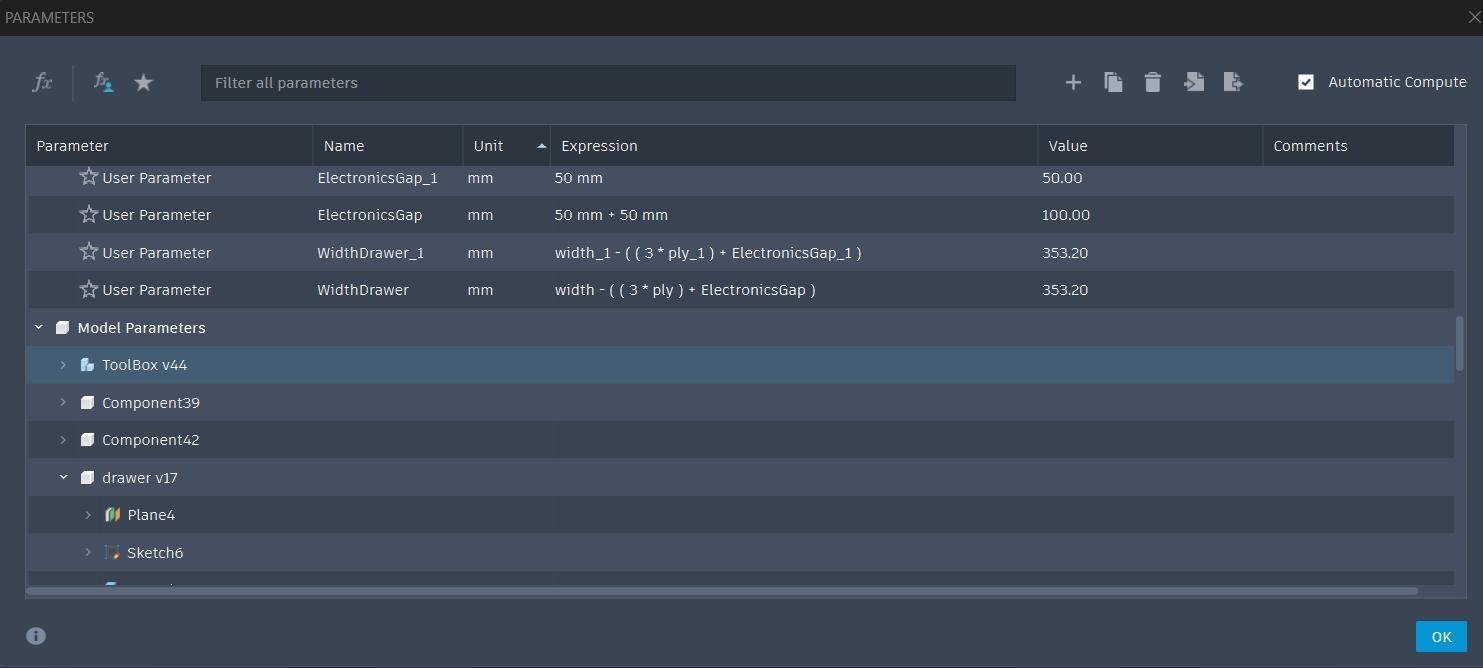The image size is (1483, 668).
Task: Delete parameter using trash can icon
Action: pos(1153,82)
